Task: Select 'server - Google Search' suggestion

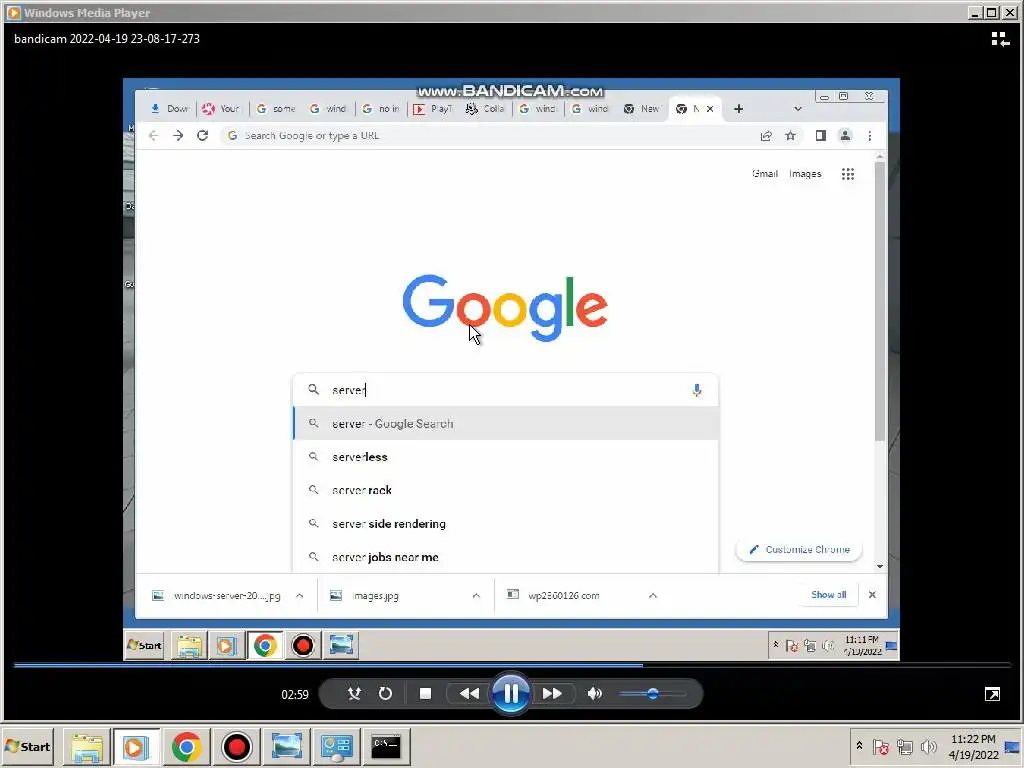Action: pos(505,423)
